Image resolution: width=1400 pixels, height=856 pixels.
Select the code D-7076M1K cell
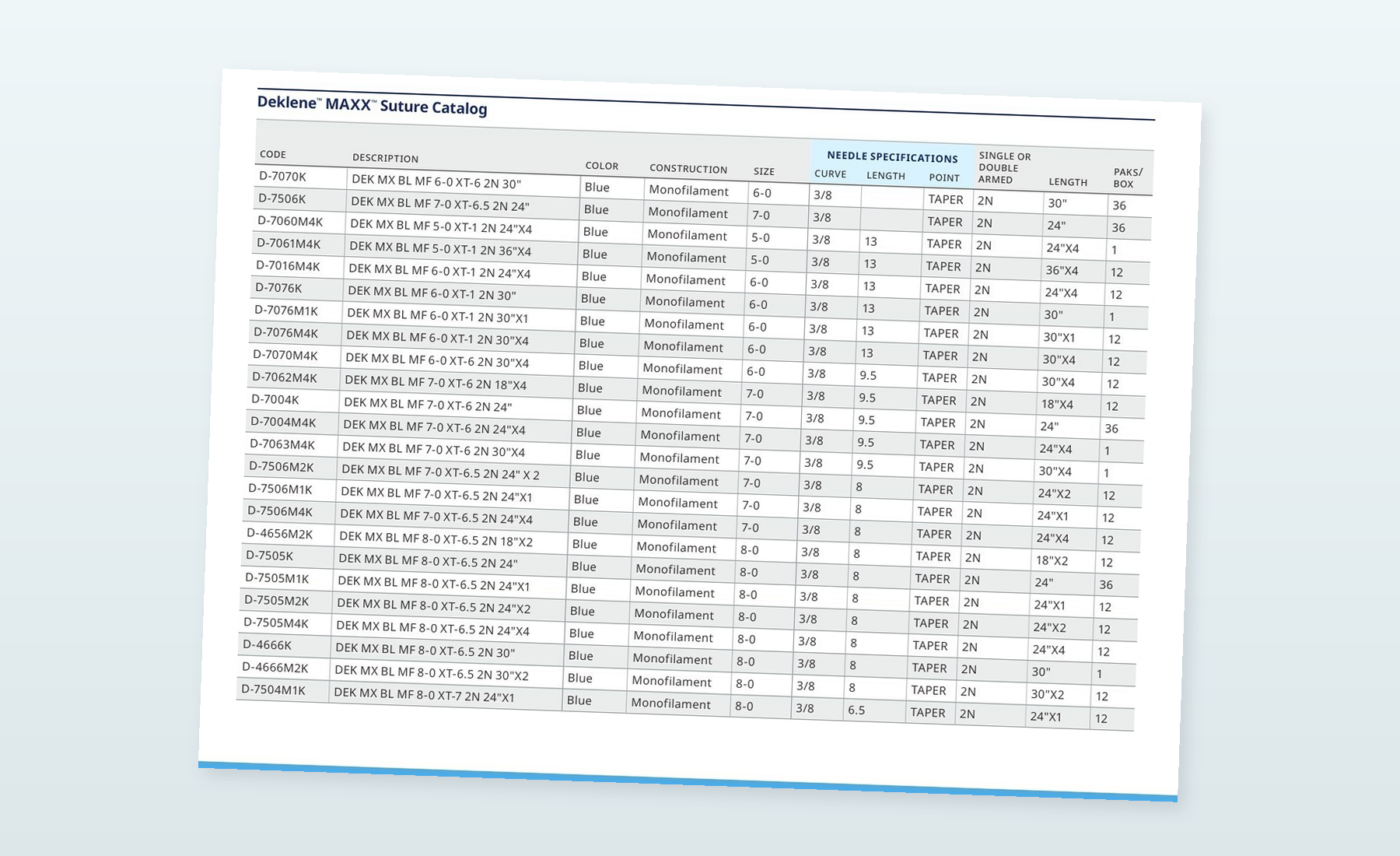point(286,311)
